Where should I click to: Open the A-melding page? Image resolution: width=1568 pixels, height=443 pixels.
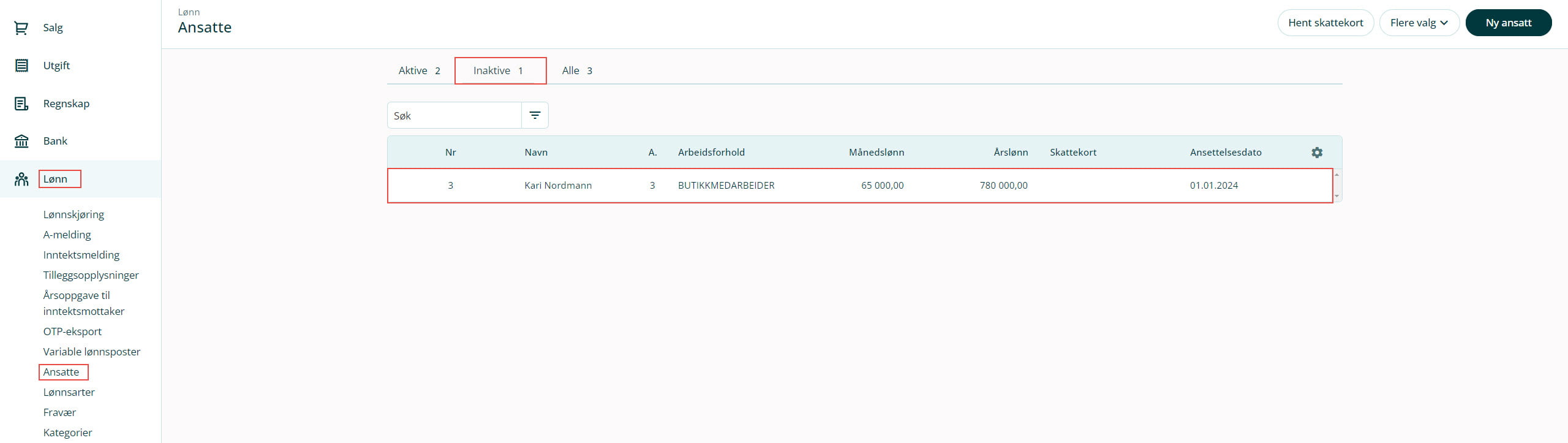[x=67, y=235]
